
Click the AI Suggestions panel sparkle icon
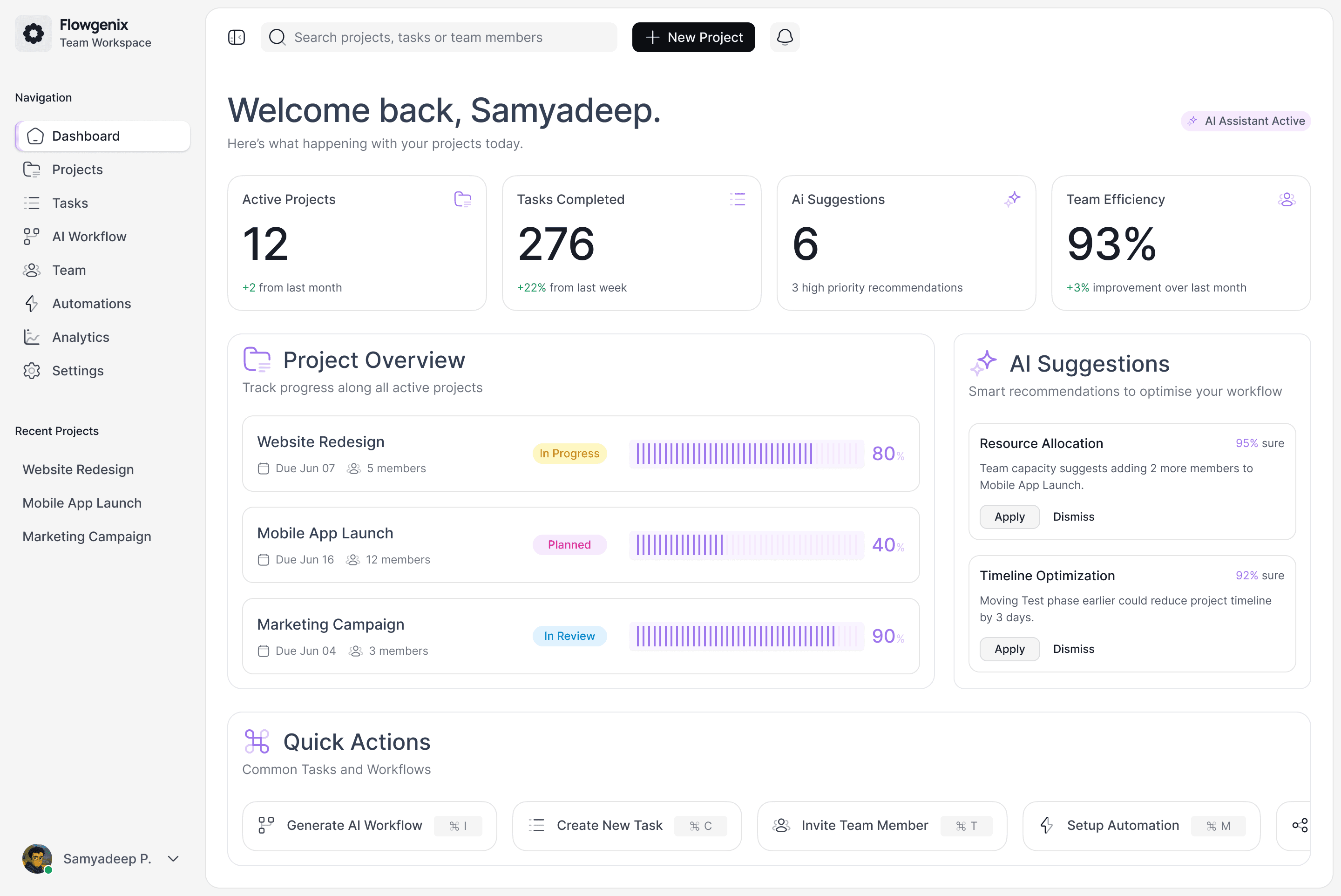point(983,363)
